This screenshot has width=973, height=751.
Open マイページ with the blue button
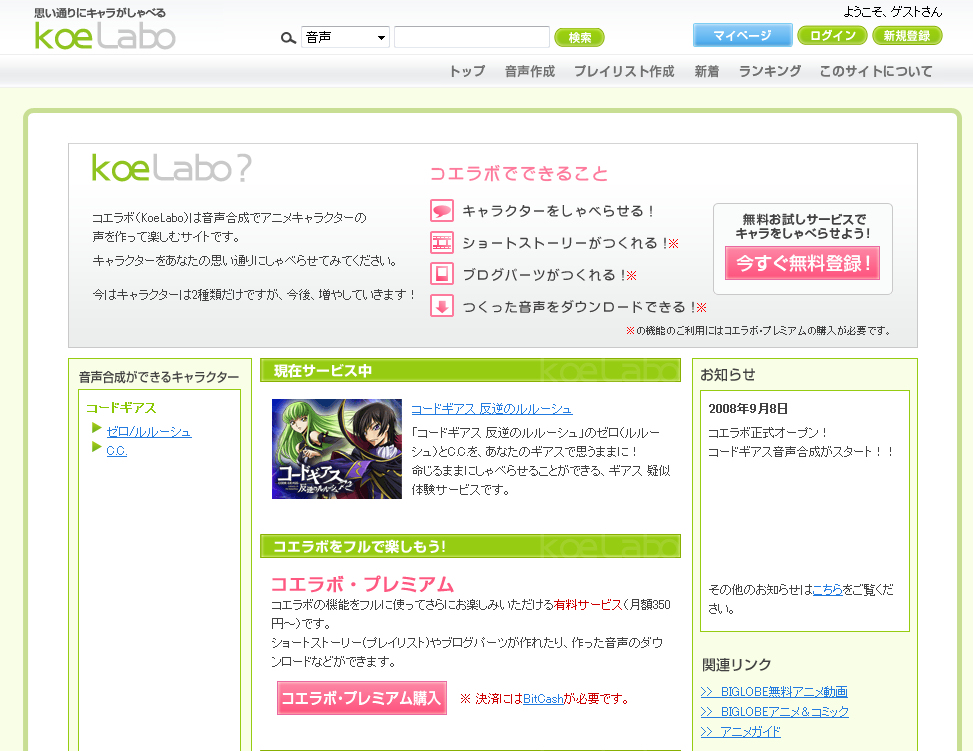point(742,35)
